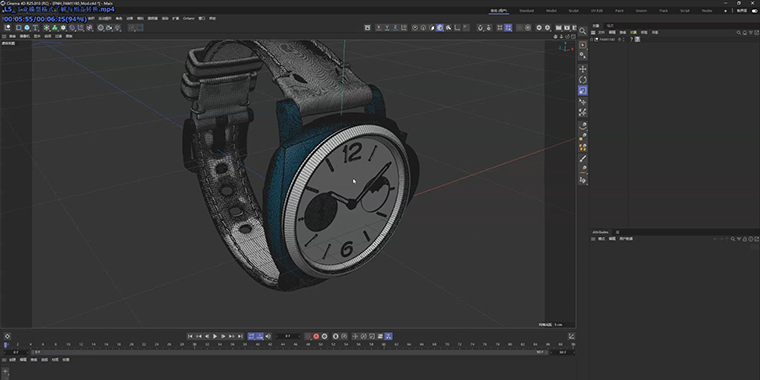Switch to the Paint layout tab
This screenshot has height=380, width=760.
pyautogui.click(x=619, y=10)
